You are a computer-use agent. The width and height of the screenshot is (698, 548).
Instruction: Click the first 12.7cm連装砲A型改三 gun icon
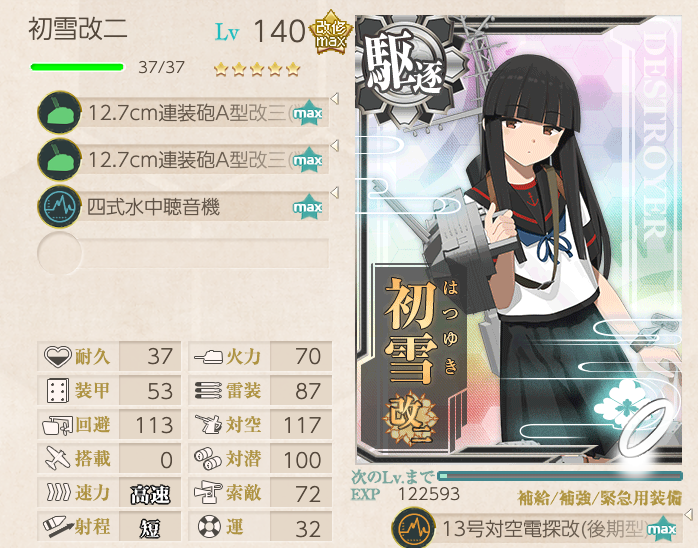(x=59, y=113)
